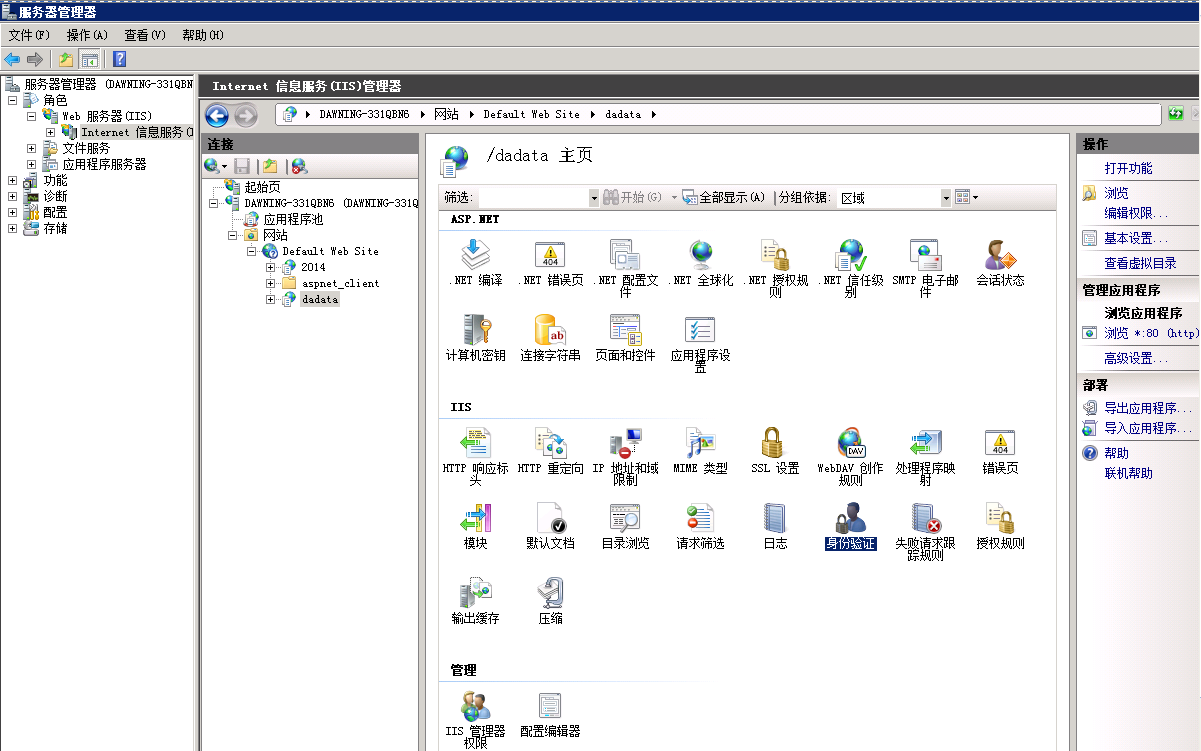
Task: Open the 页面和控件 icon
Action: [625, 338]
